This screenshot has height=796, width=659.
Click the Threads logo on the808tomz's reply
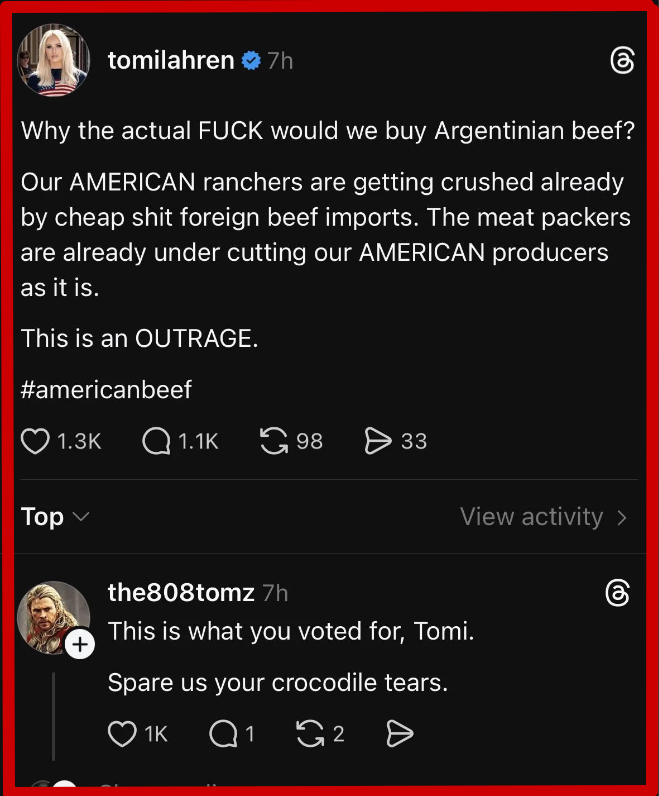[x=618, y=593]
